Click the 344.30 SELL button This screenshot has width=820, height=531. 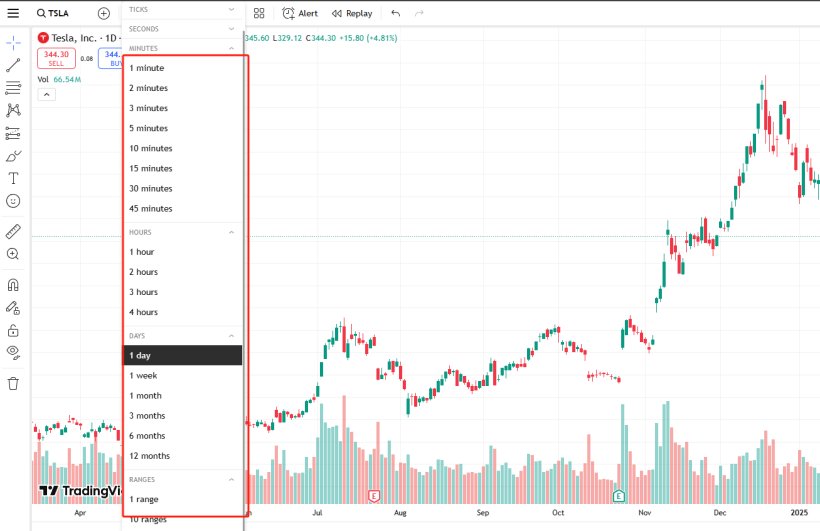pos(56,58)
